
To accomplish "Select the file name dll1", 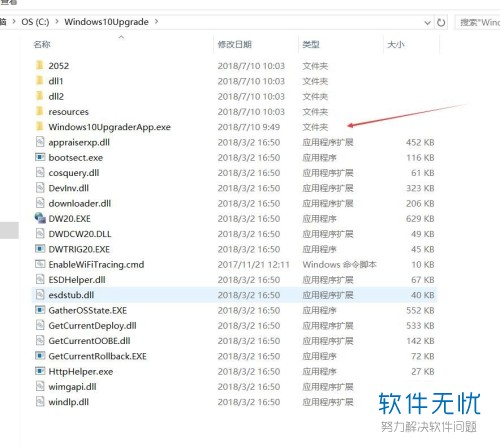I will pos(56,81).
